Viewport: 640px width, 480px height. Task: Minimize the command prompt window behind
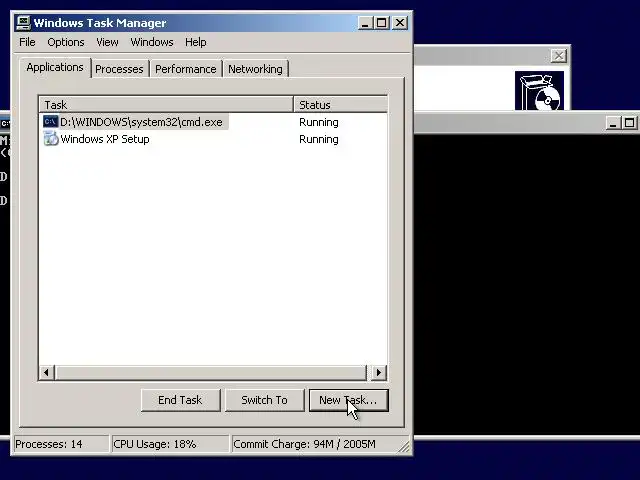click(612, 123)
